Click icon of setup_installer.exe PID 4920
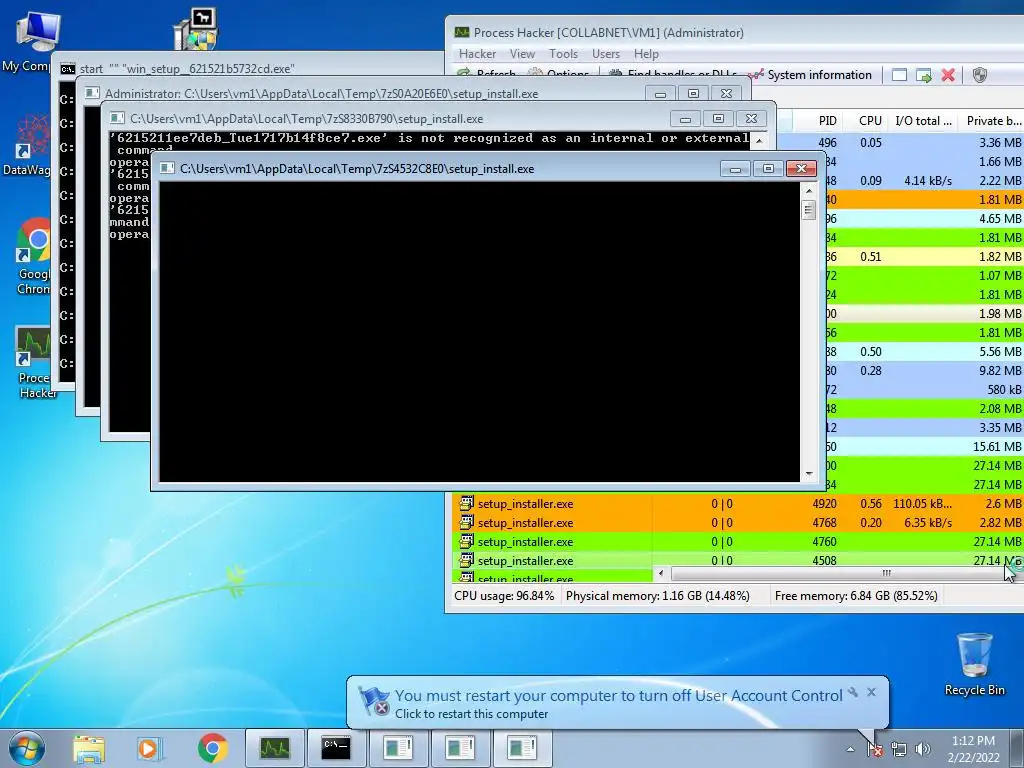The image size is (1024, 768). pyautogui.click(x=466, y=503)
